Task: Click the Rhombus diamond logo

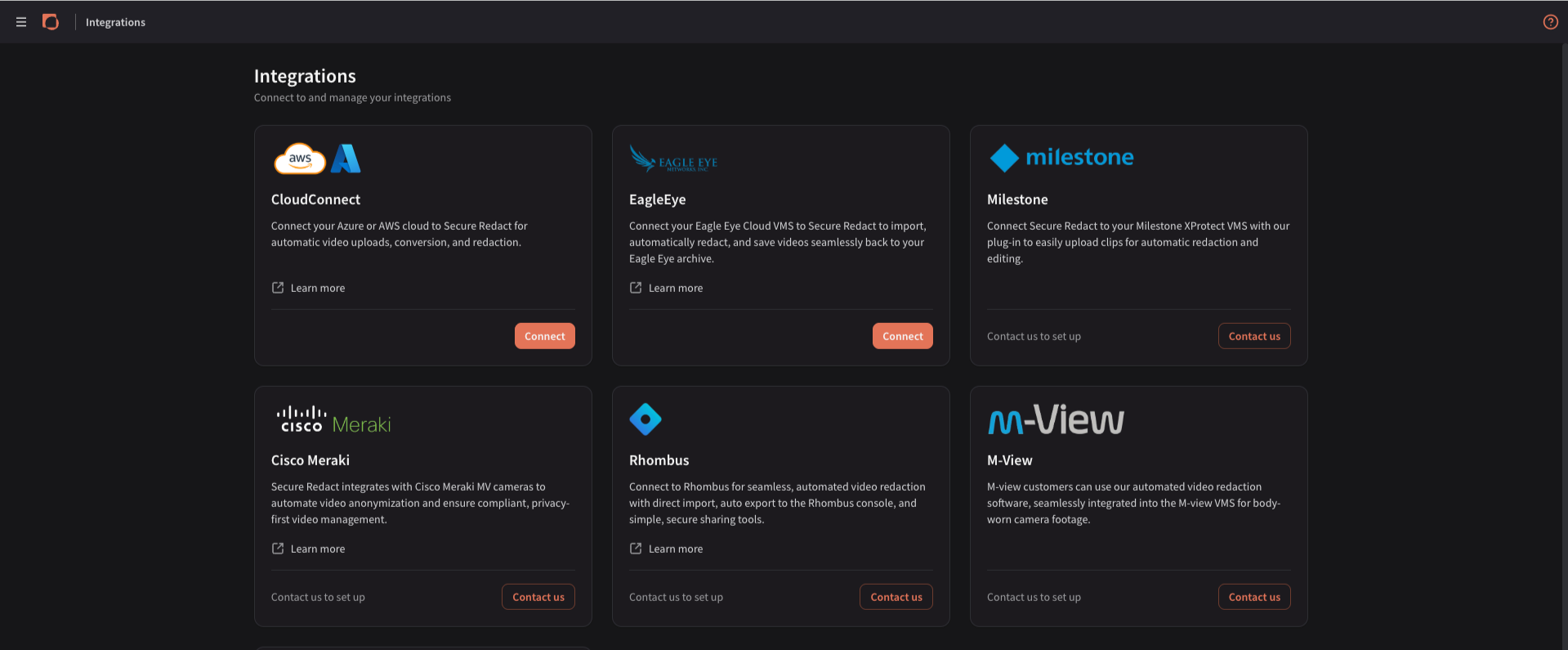Action: pos(646,419)
